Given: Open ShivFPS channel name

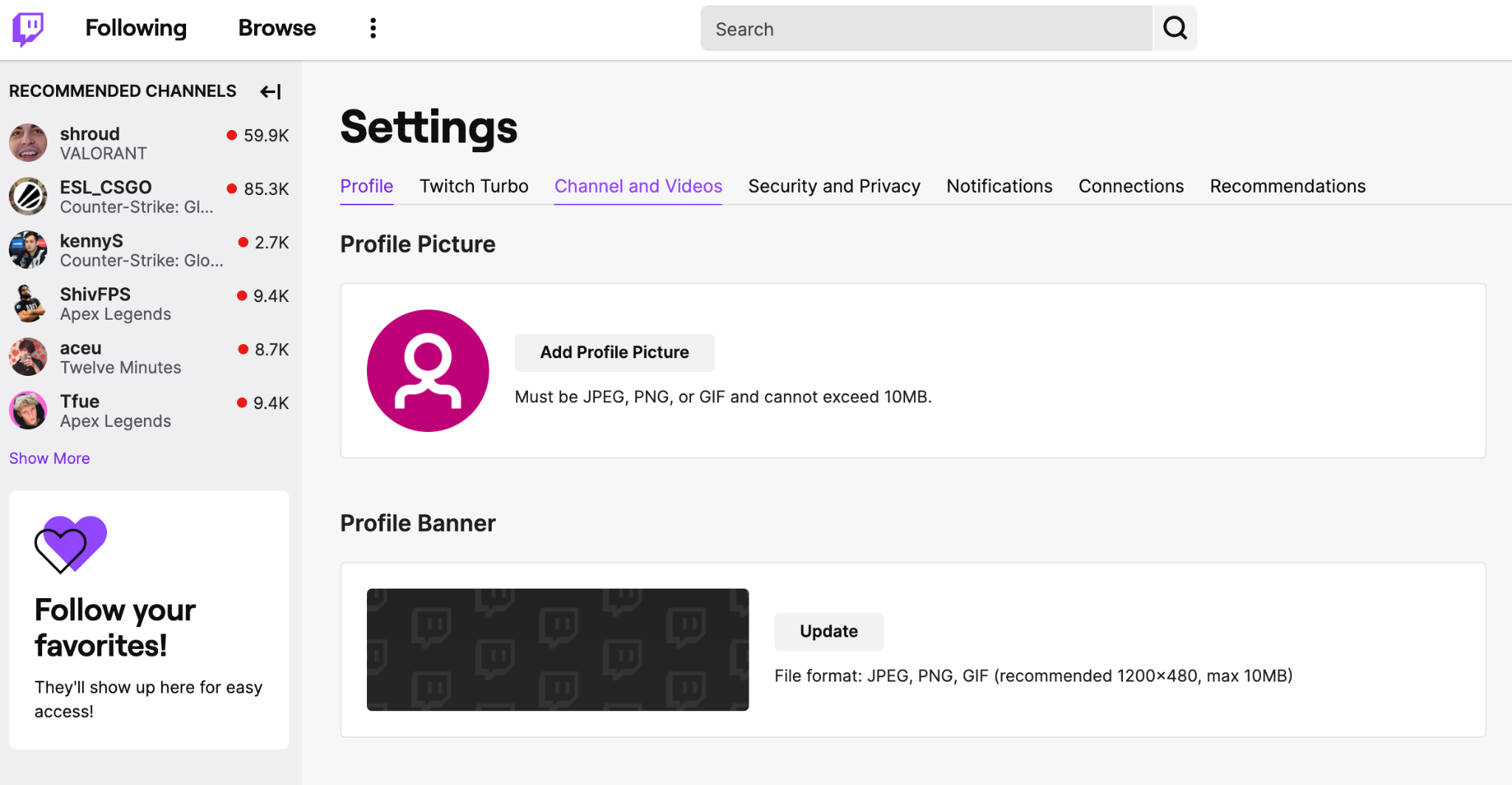Looking at the screenshot, I should [x=95, y=294].
